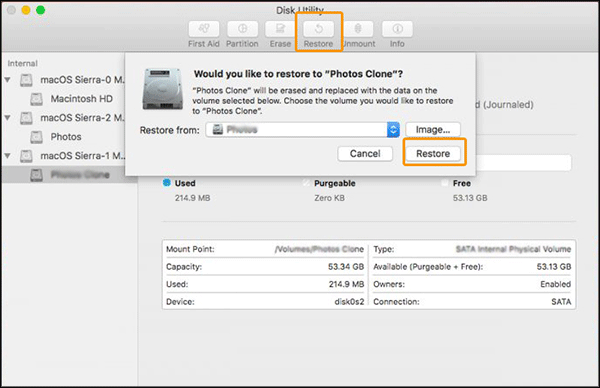Unmount the selected volume via toolbar

click(x=359, y=29)
